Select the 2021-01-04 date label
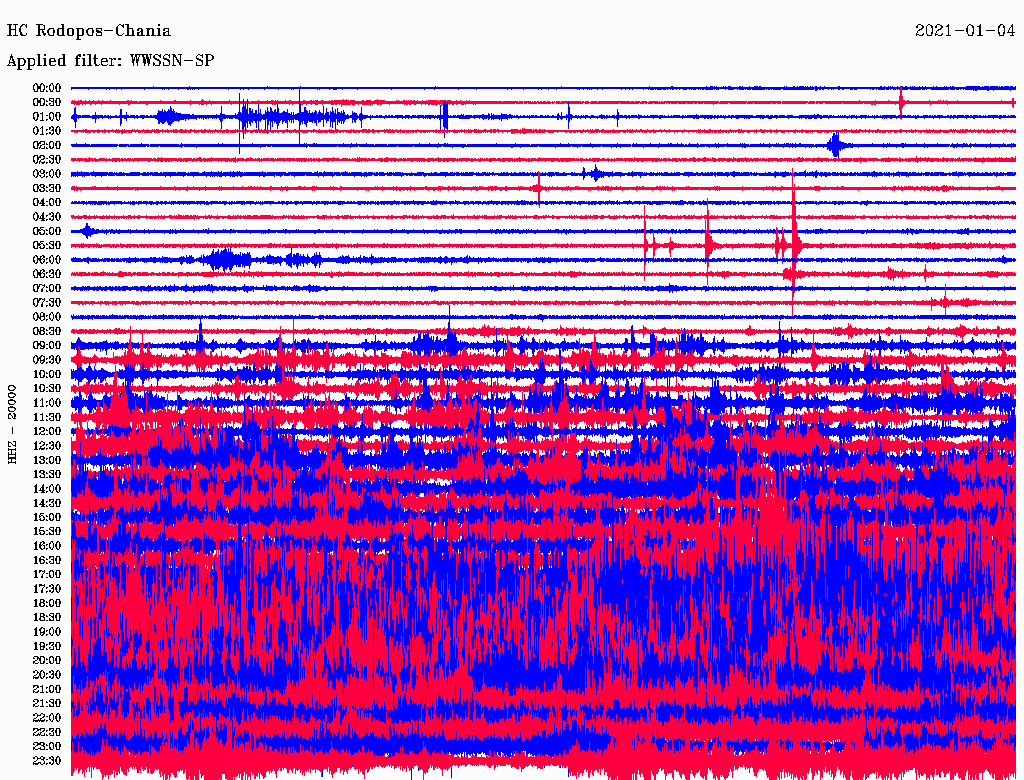The image size is (1024, 780). click(966, 31)
